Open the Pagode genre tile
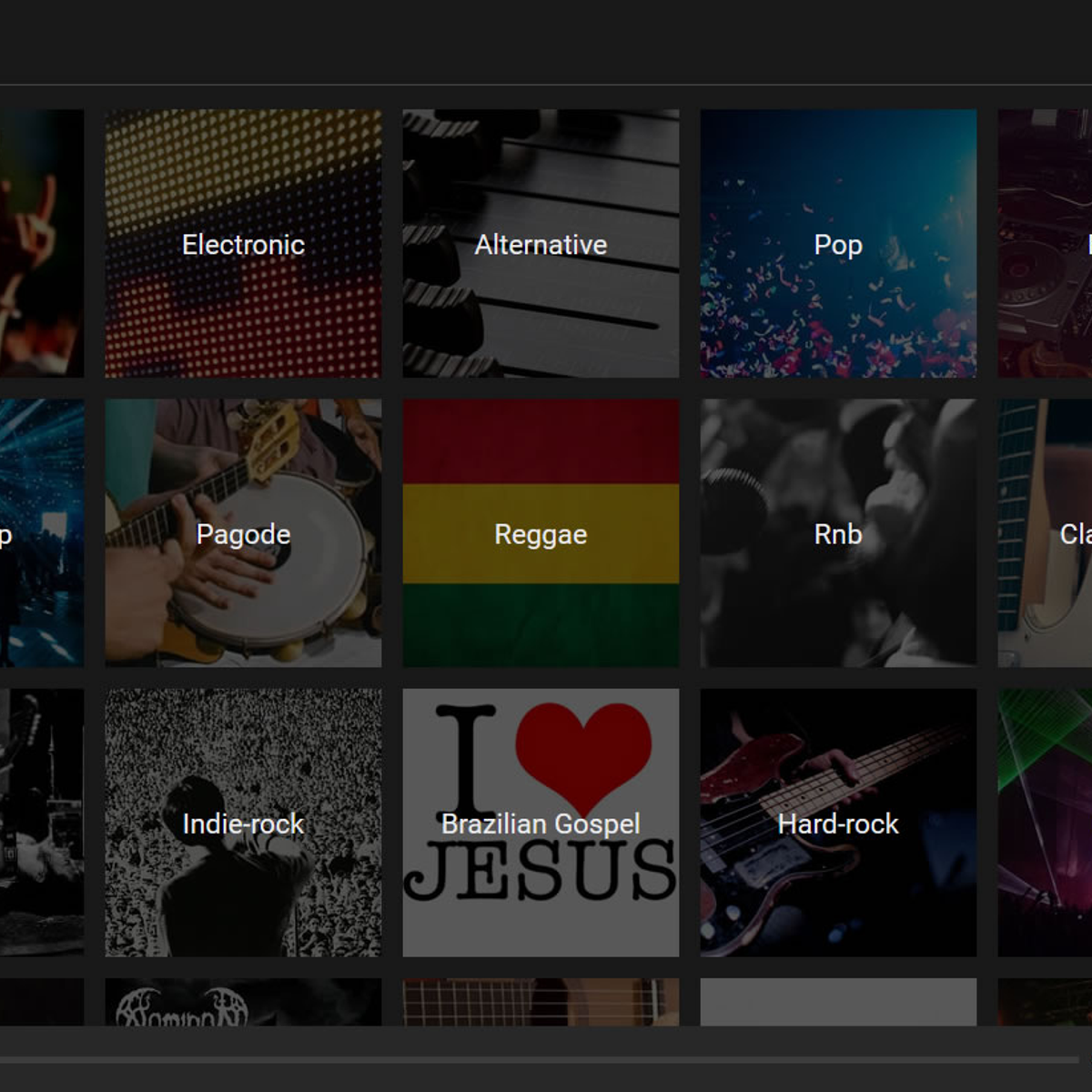The height and width of the screenshot is (1092, 1092). click(x=243, y=533)
